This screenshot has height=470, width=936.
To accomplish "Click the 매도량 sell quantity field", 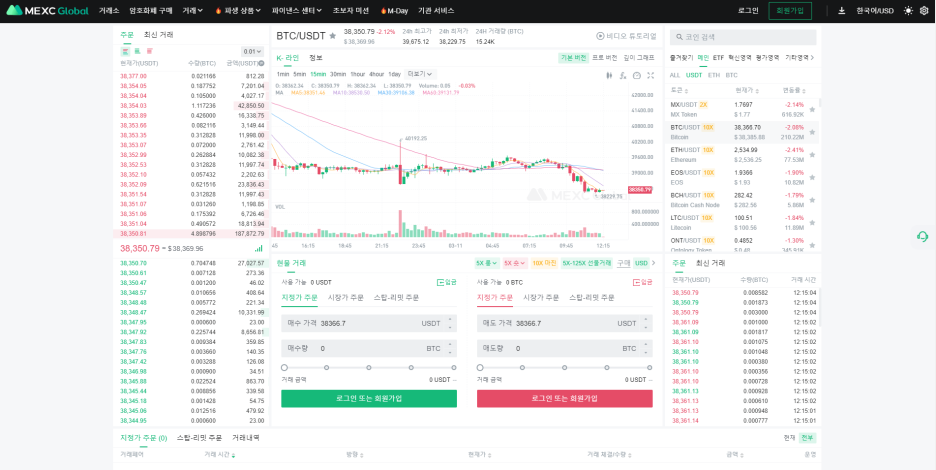I will pos(565,348).
